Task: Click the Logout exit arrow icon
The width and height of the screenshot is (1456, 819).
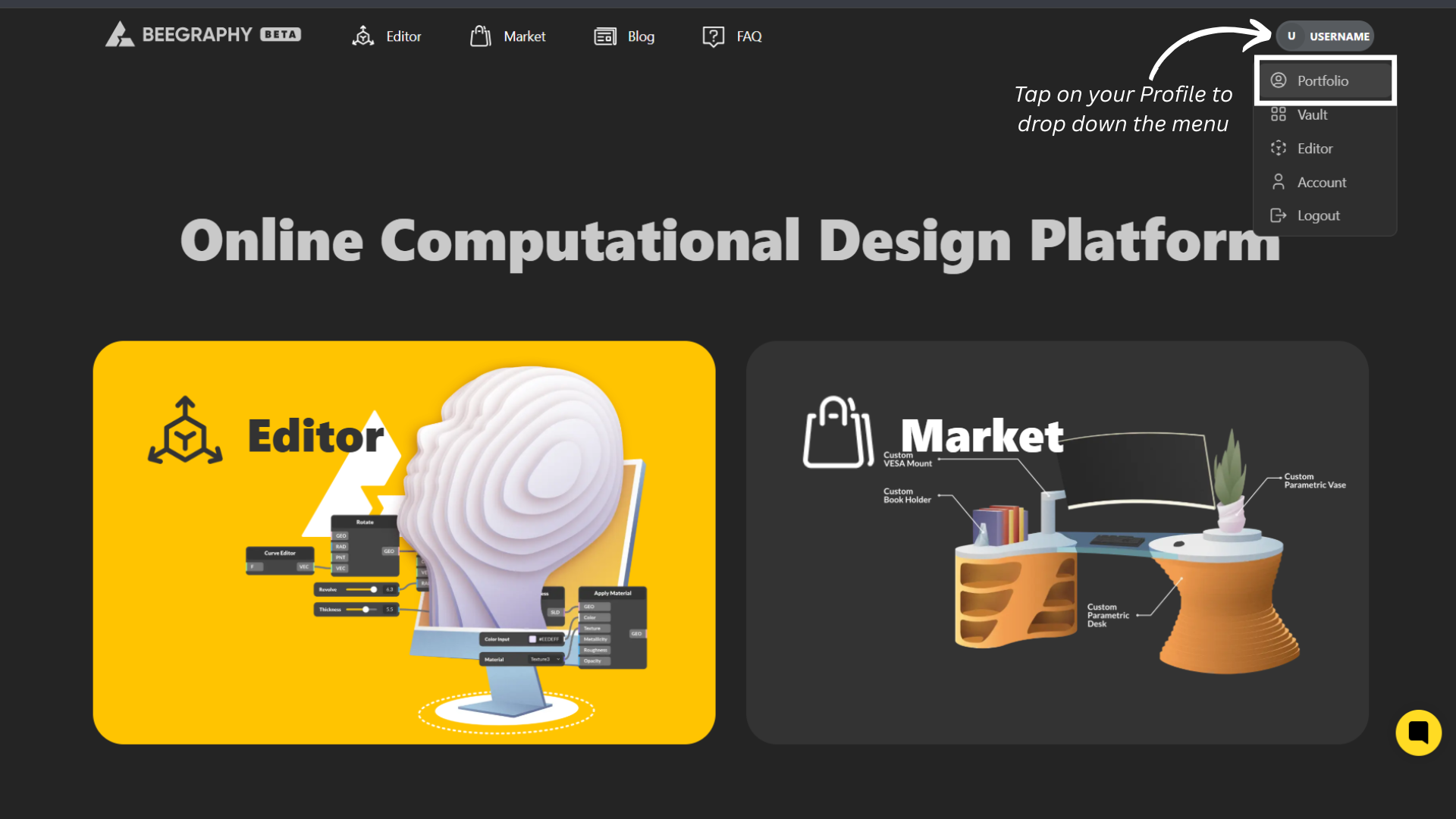Action: pos(1279,215)
